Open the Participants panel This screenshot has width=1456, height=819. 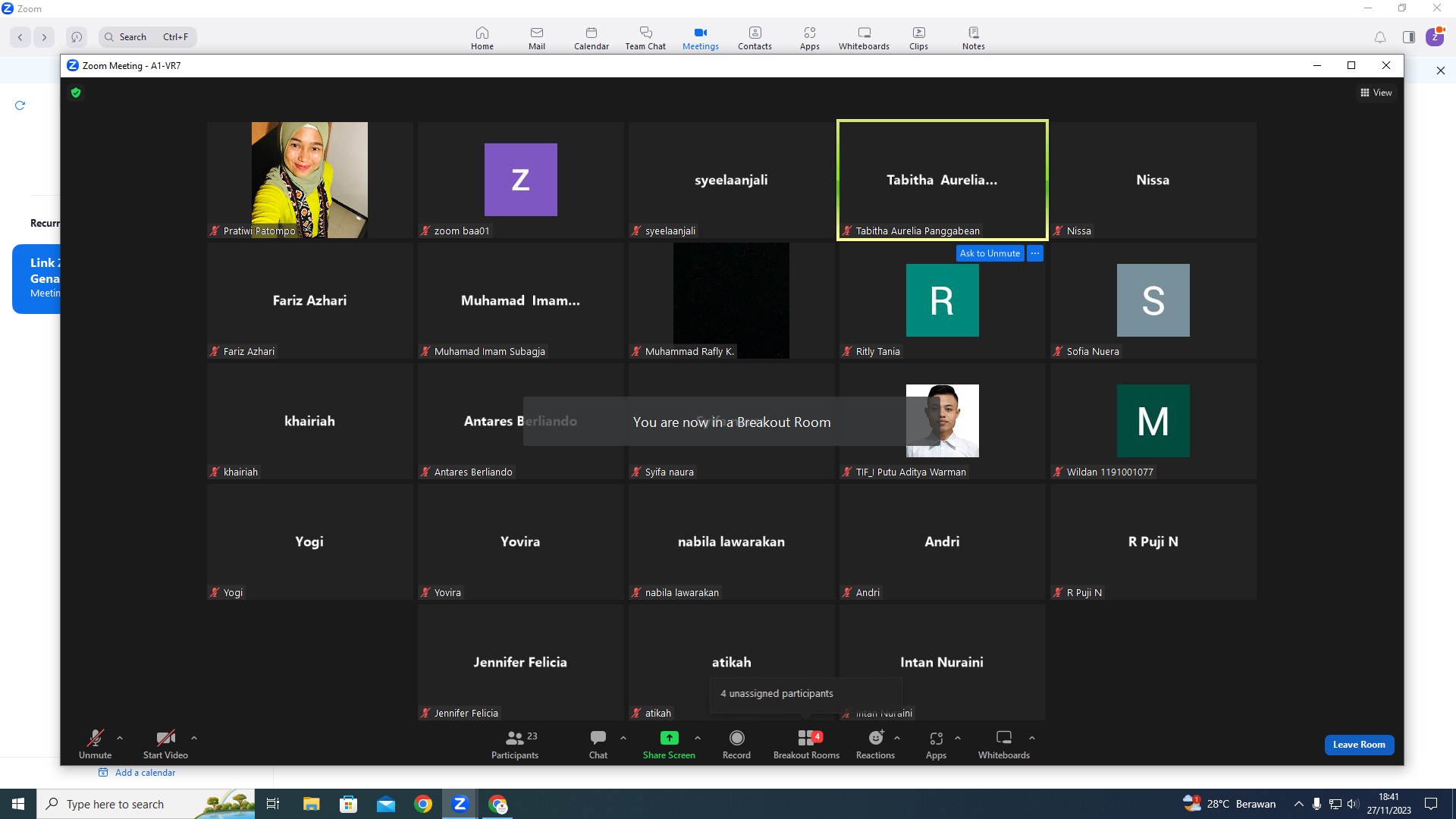pyautogui.click(x=515, y=744)
